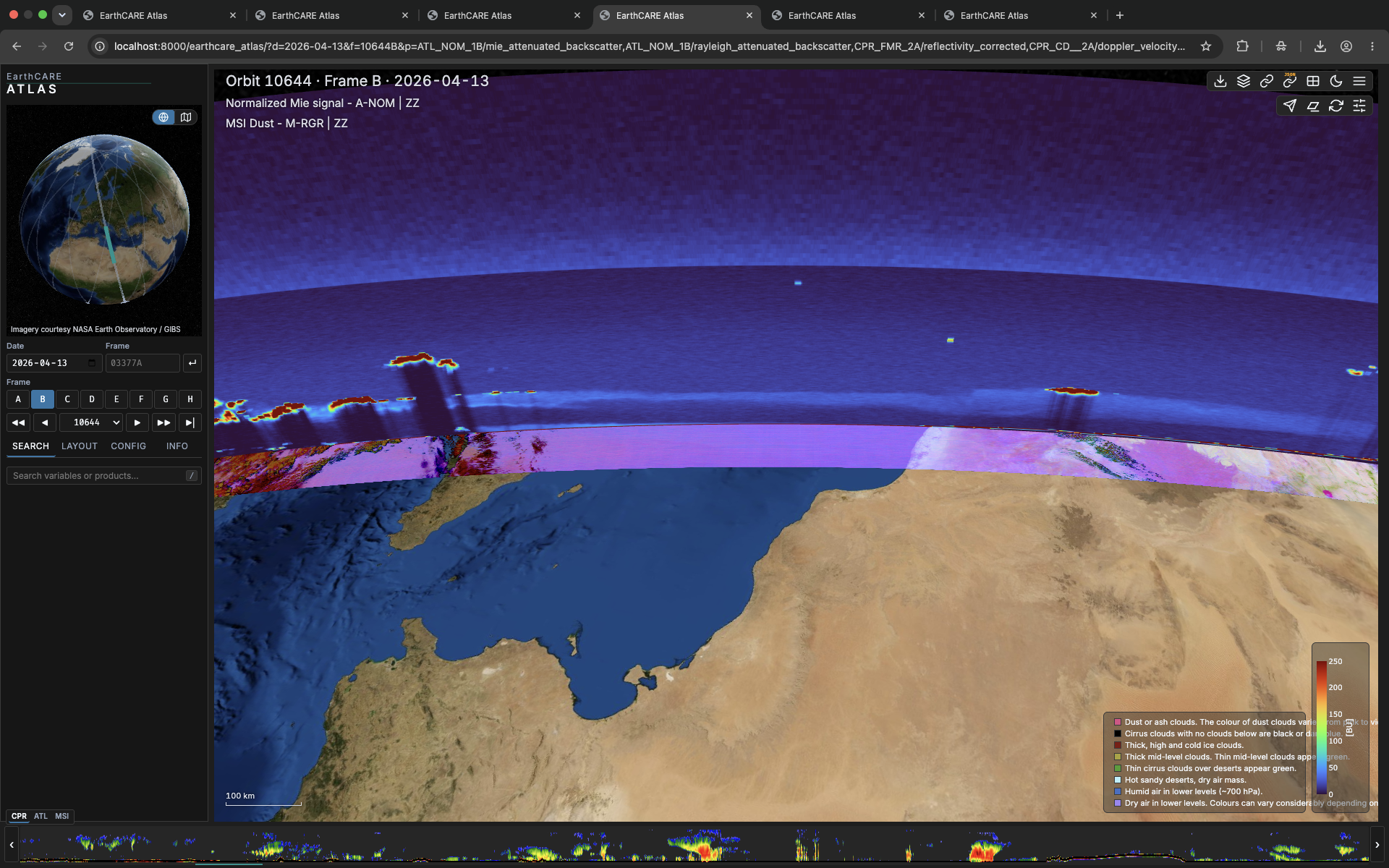Select frame H
The width and height of the screenshot is (1389, 868).
pos(190,399)
